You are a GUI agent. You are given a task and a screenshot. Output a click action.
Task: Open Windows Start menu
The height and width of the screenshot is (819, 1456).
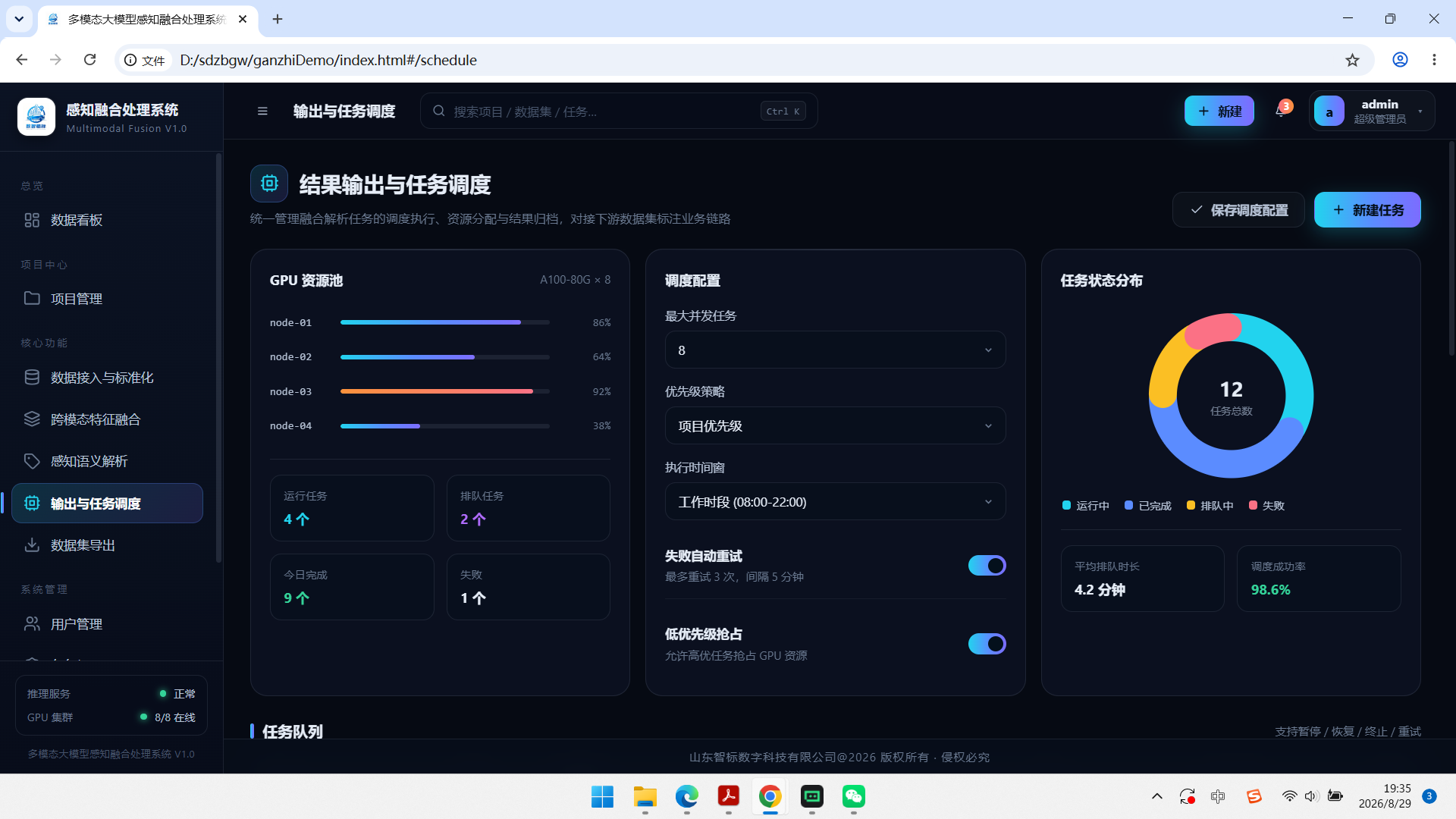coord(603,796)
